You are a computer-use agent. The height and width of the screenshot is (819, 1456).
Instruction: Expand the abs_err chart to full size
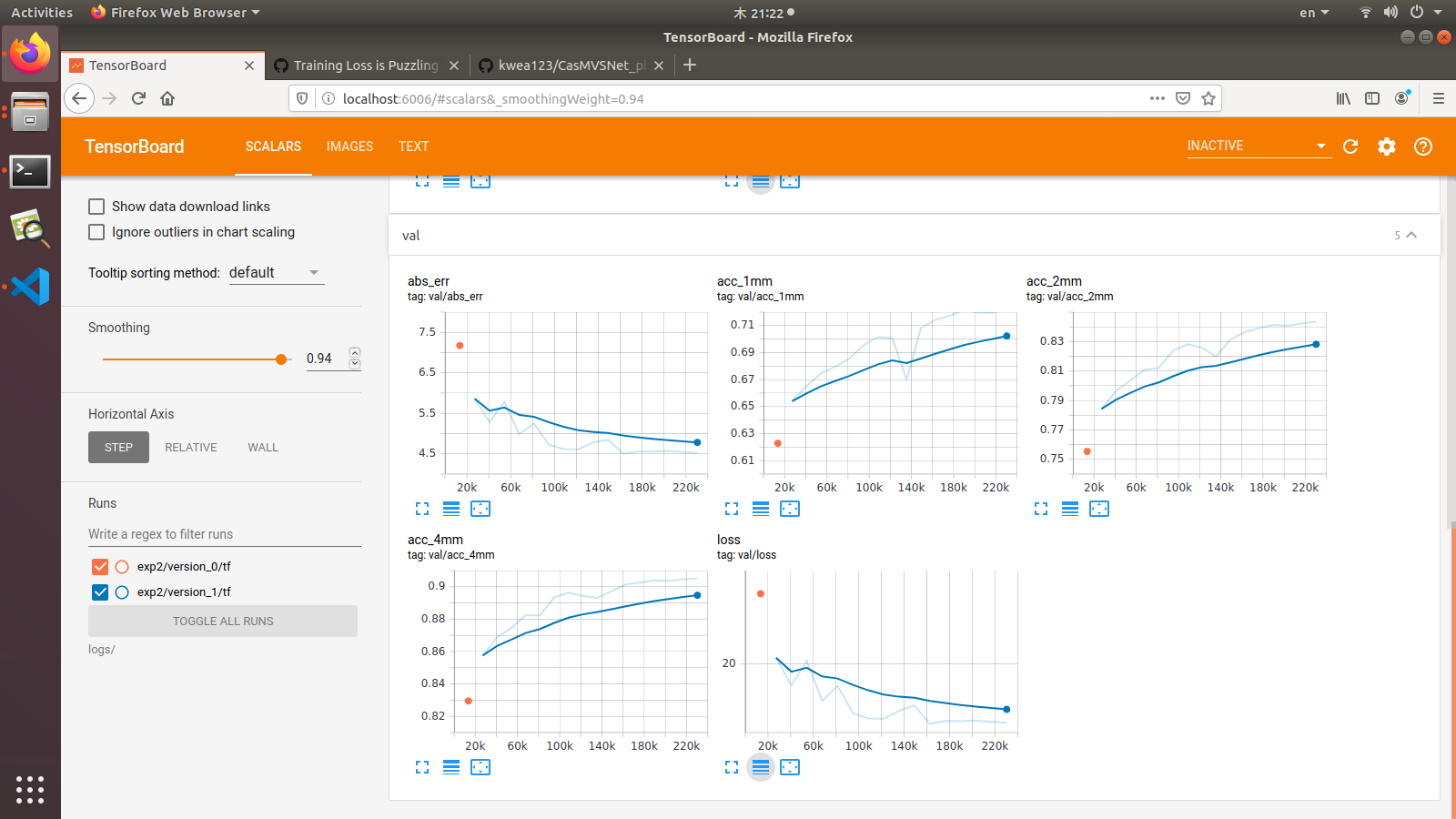(x=422, y=509)
